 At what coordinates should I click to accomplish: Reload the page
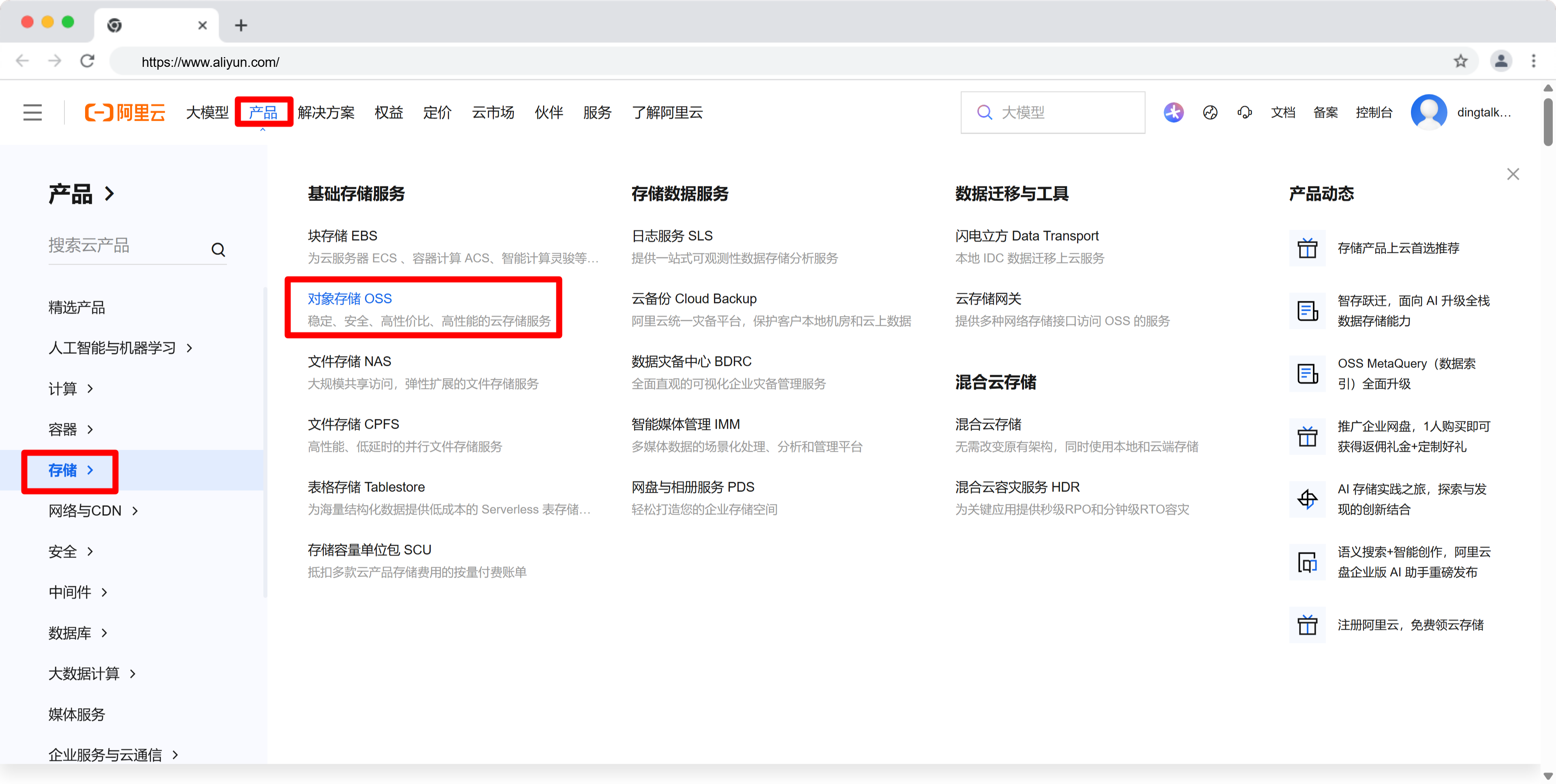tap(88, 61)
